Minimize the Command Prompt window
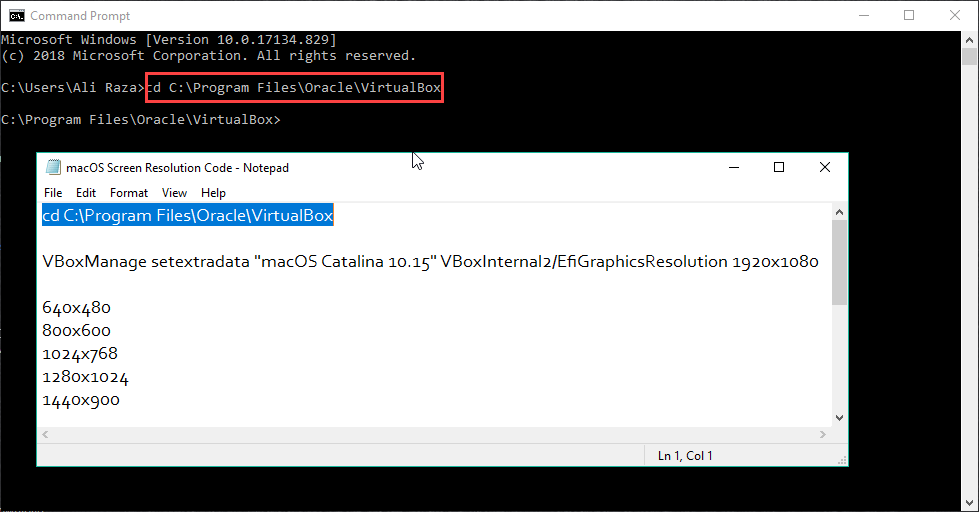 (863, 15)
